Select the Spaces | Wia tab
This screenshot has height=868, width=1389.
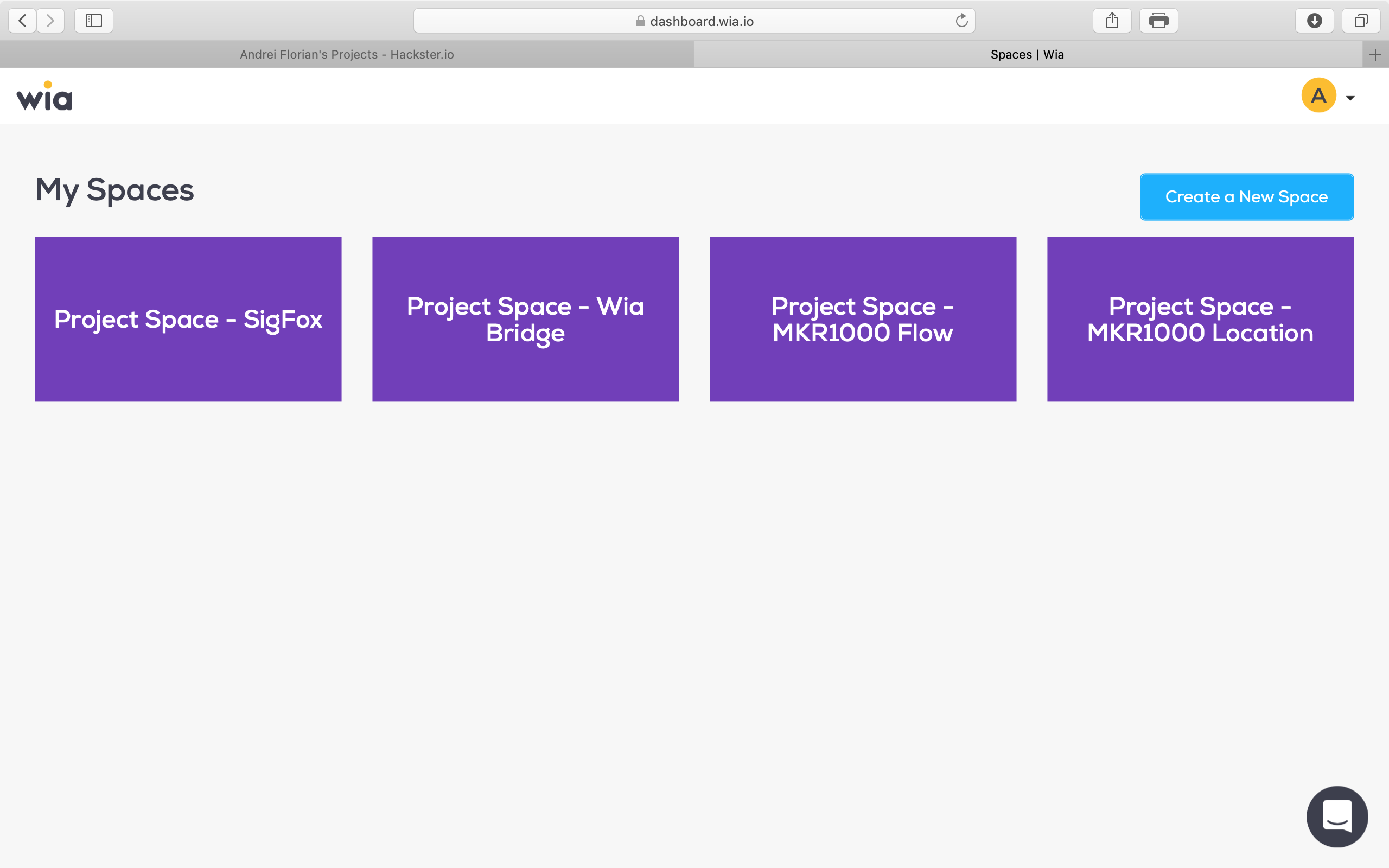point(1027,55)
